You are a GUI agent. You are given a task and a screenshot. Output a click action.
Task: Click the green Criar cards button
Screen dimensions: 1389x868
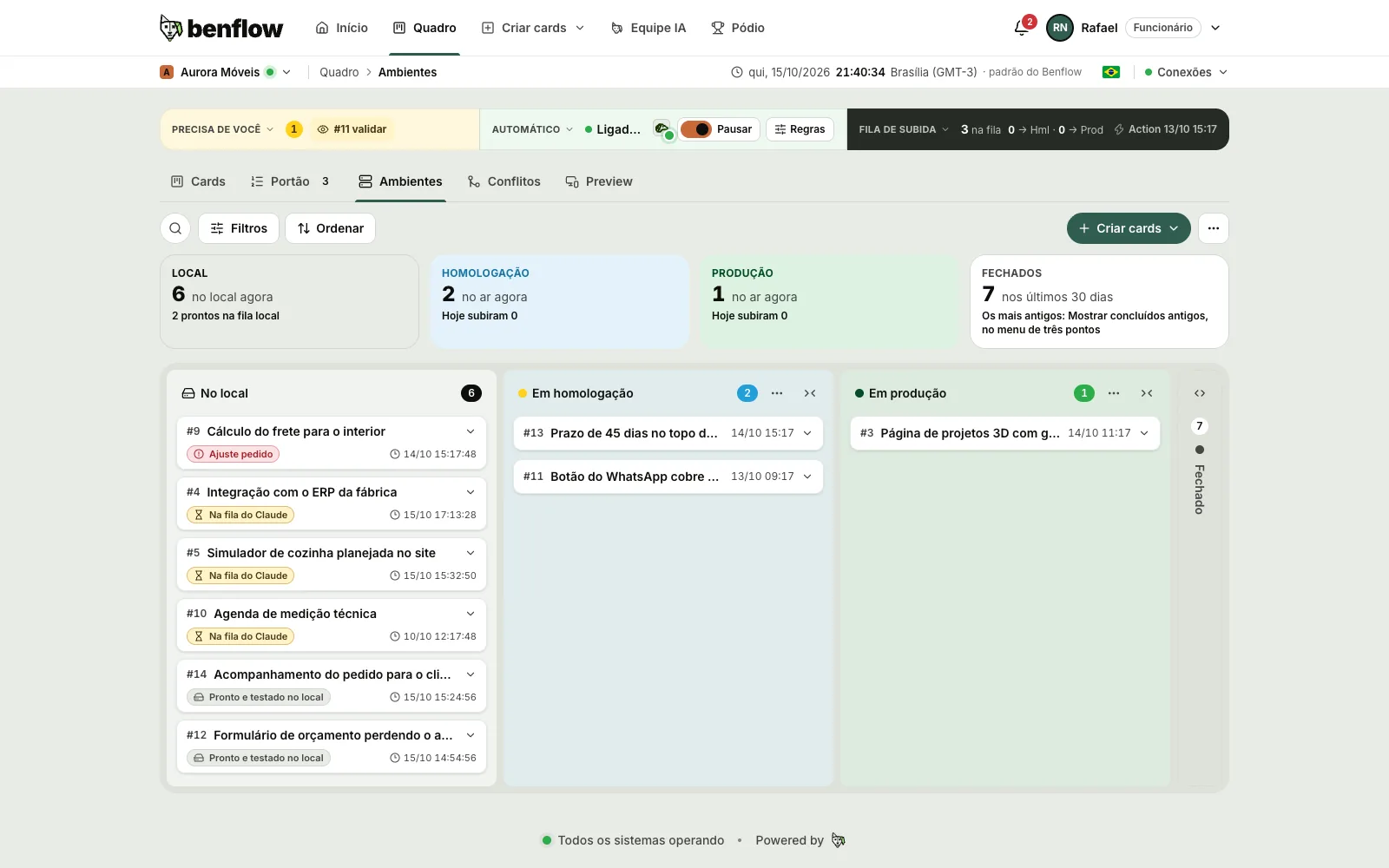tap(1129, 228)
